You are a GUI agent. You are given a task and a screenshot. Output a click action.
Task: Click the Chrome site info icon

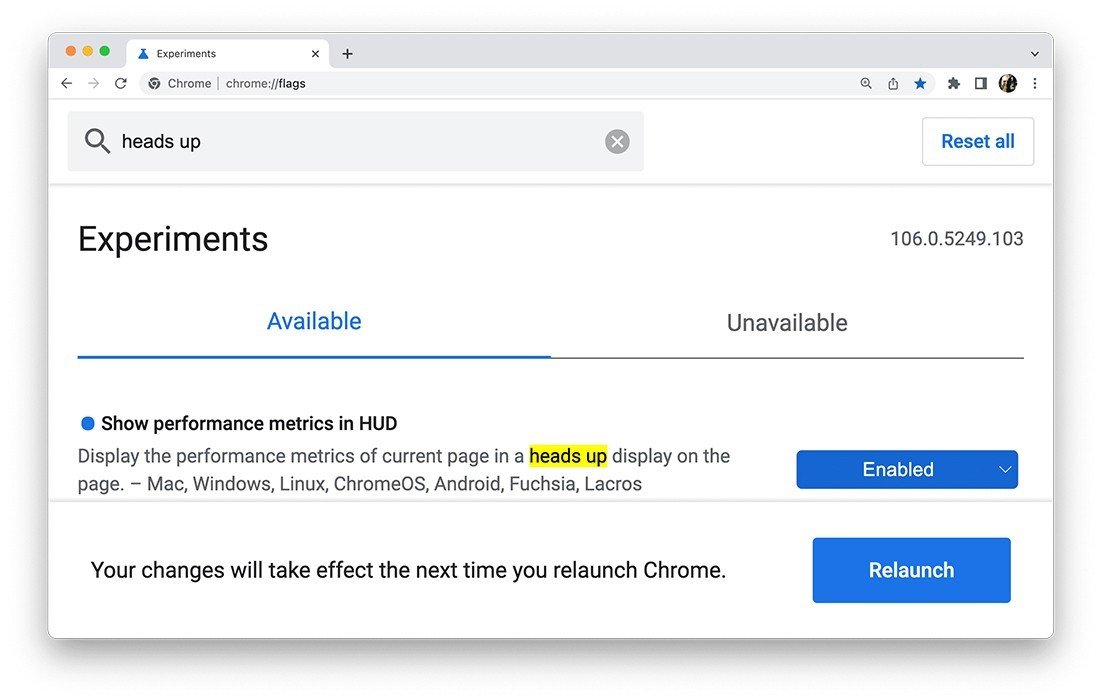tap(154, 83)
